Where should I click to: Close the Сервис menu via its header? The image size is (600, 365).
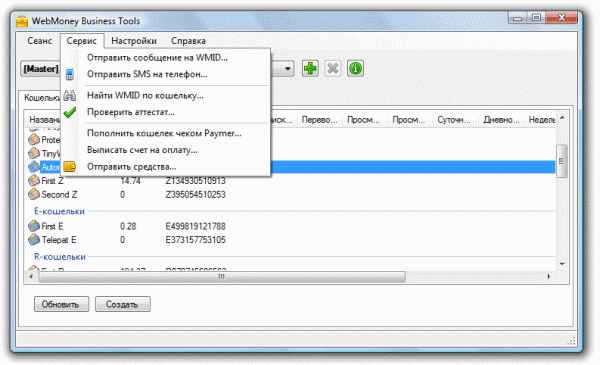[82, 41]
